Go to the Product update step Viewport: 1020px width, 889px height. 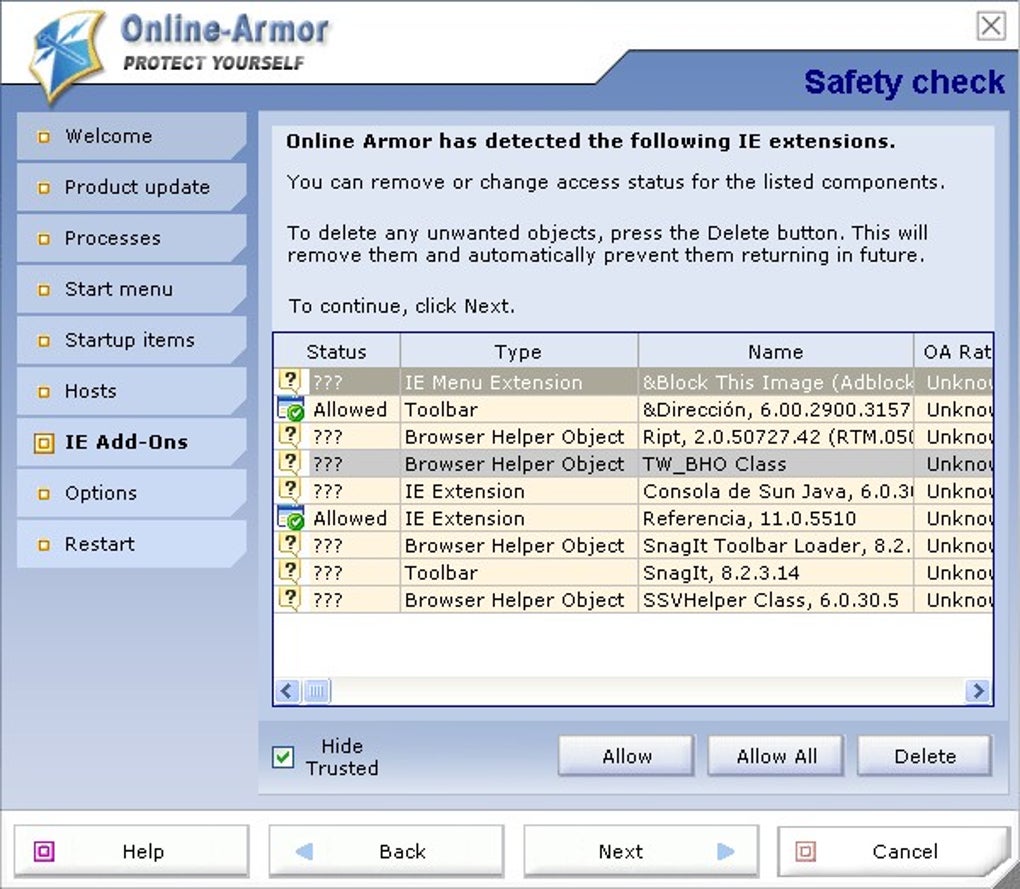(x=131, y=187)
